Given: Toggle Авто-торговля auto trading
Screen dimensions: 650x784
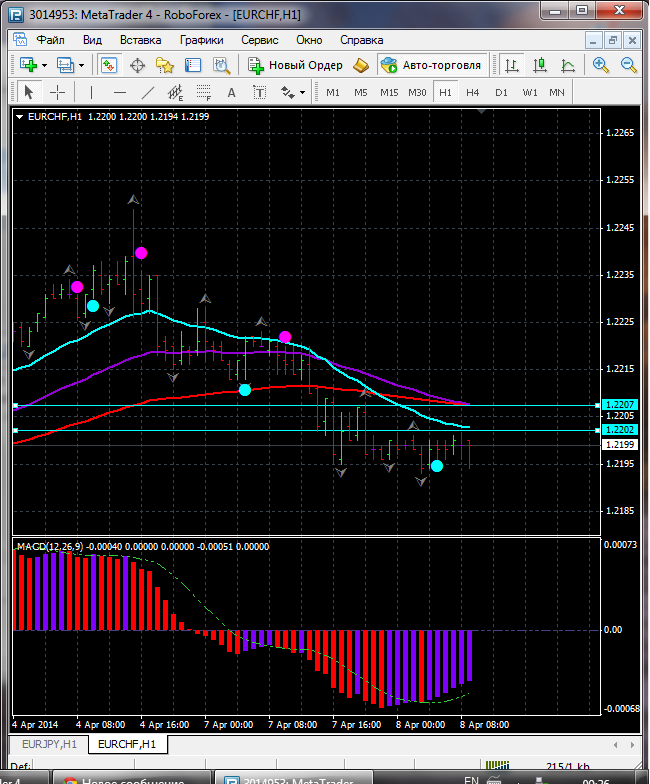Looking at the screenshot, I should 431,65.
